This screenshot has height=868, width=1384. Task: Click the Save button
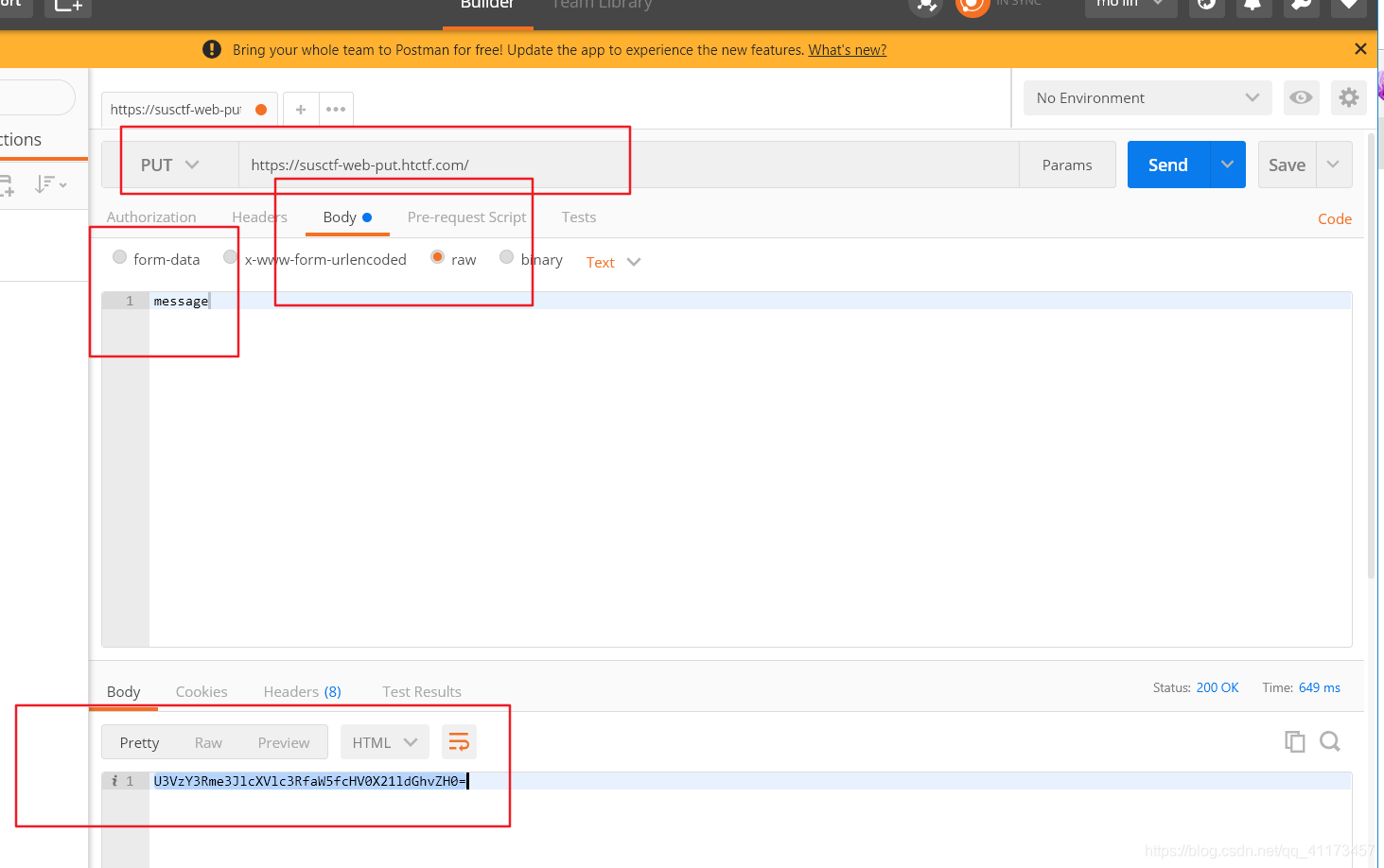click(1287, 165)
